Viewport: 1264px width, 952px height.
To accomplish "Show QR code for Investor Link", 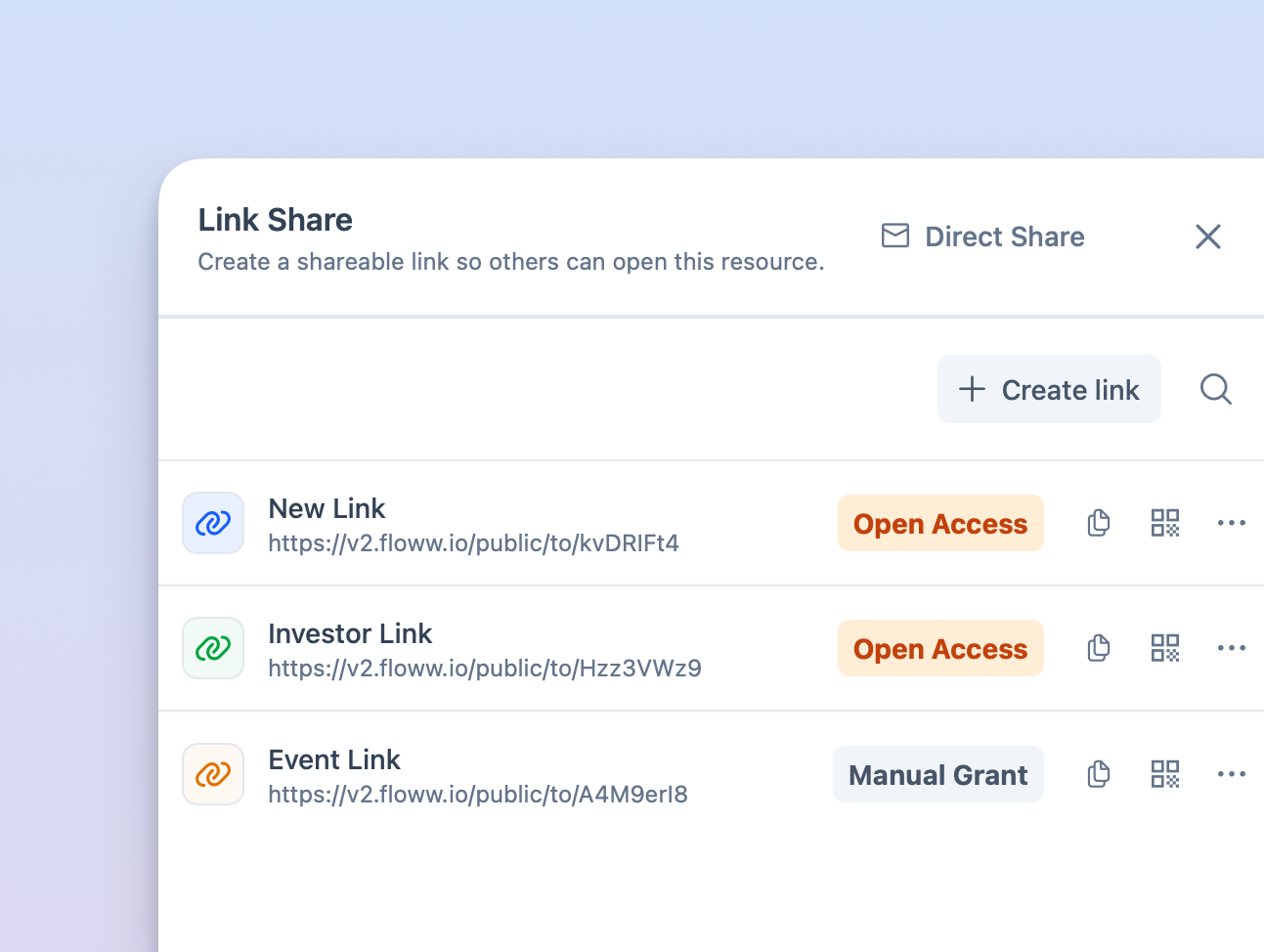I will click(x=1165, y=648).
